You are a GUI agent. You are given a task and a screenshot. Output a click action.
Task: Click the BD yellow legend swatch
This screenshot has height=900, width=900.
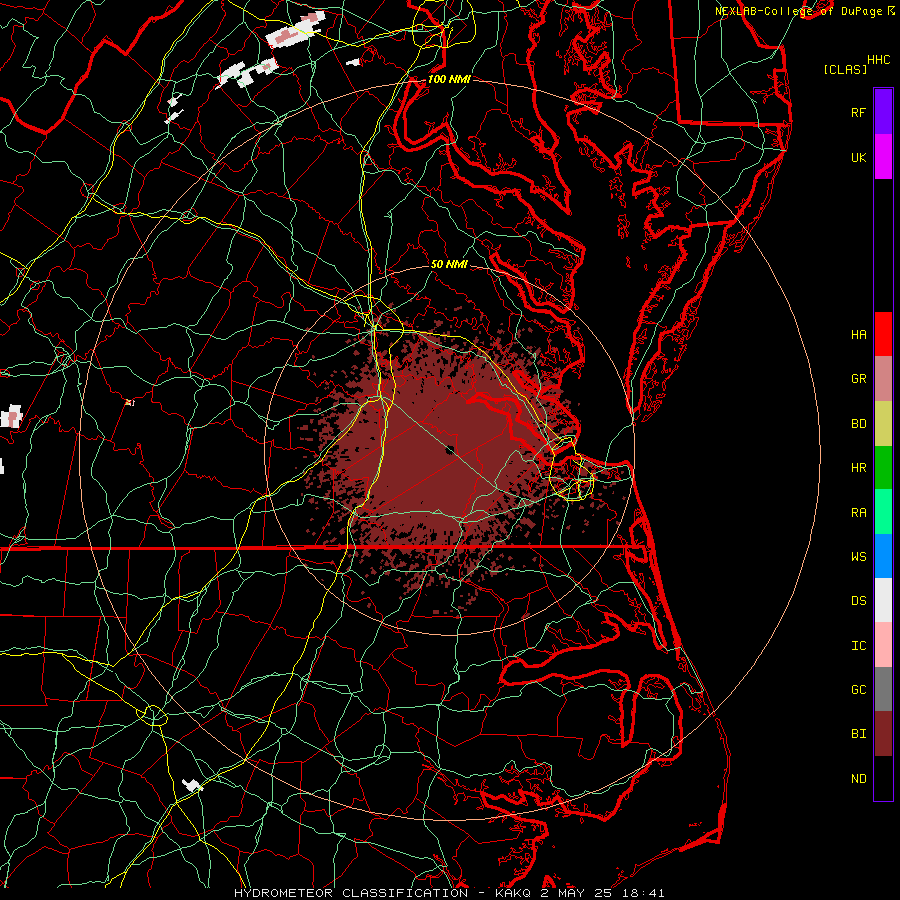pyautogui.click(x=883, y=424)
